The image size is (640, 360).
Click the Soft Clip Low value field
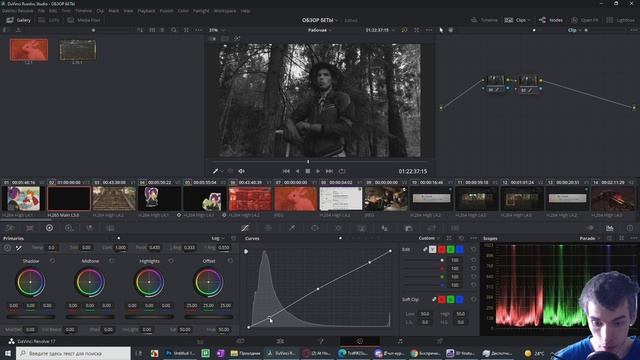[x=424, y=314]
